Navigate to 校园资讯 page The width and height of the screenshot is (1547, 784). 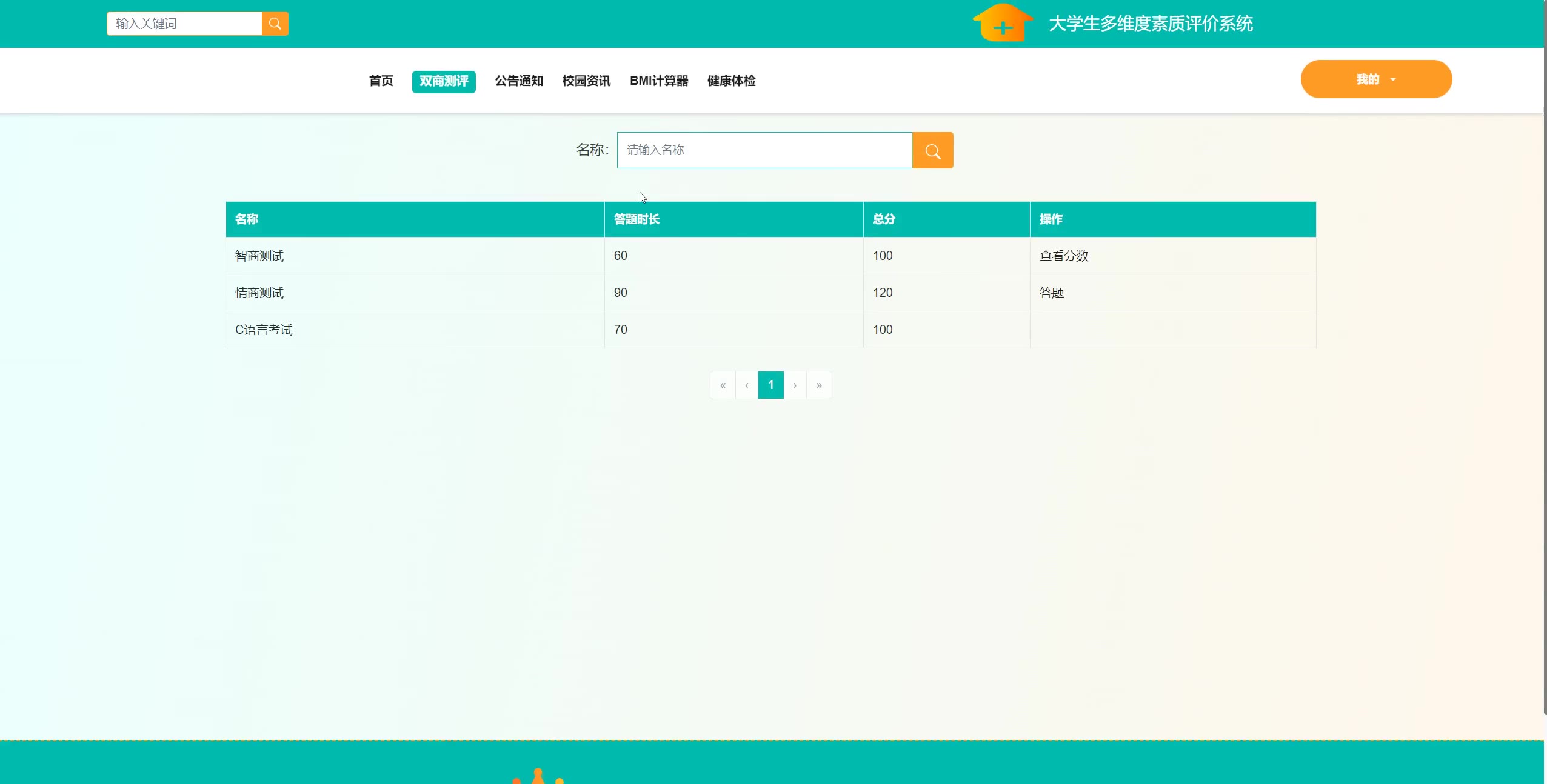(x=586, y=81)
